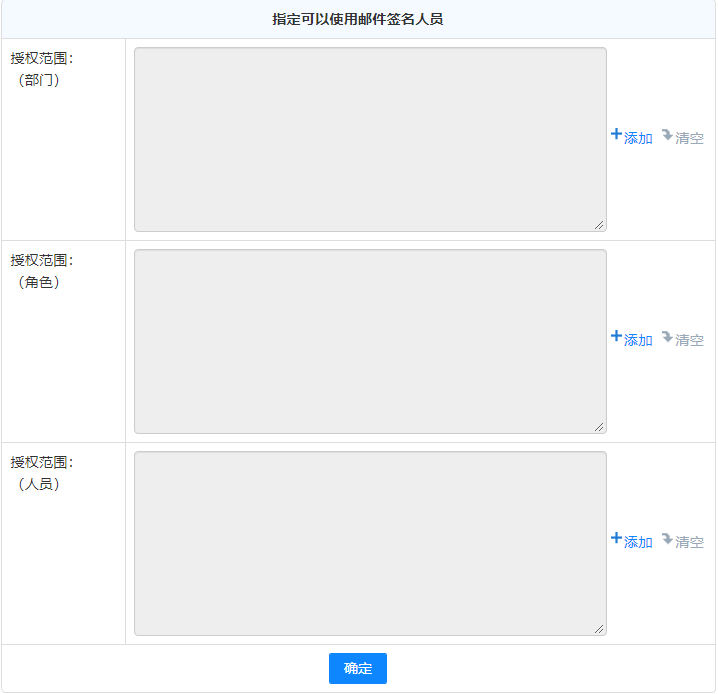Click the clear arrow icon in department row
718x694 pixels.
point(667,135)
